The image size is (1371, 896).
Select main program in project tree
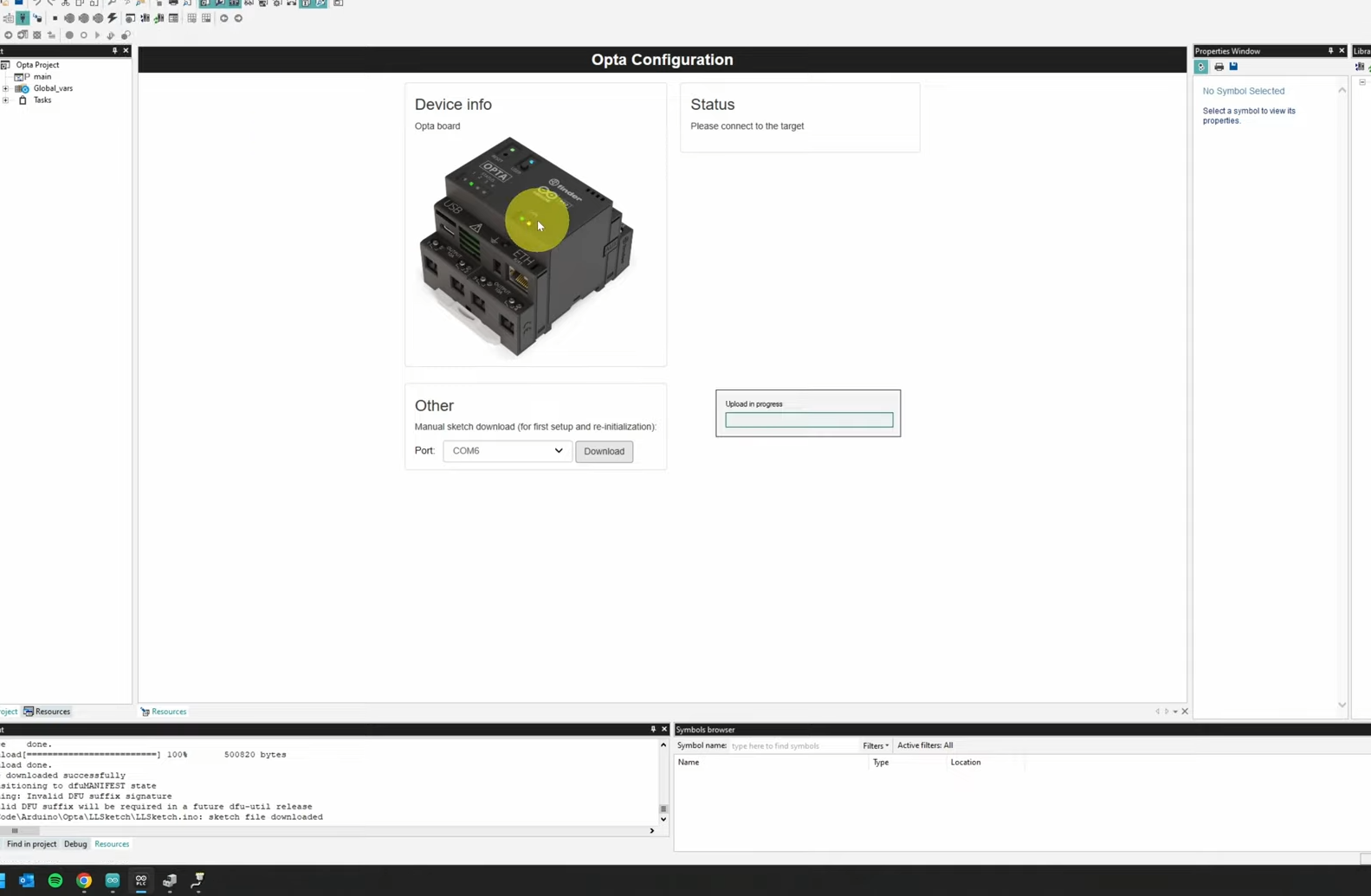pyautogui.click(x=42, y=77)
